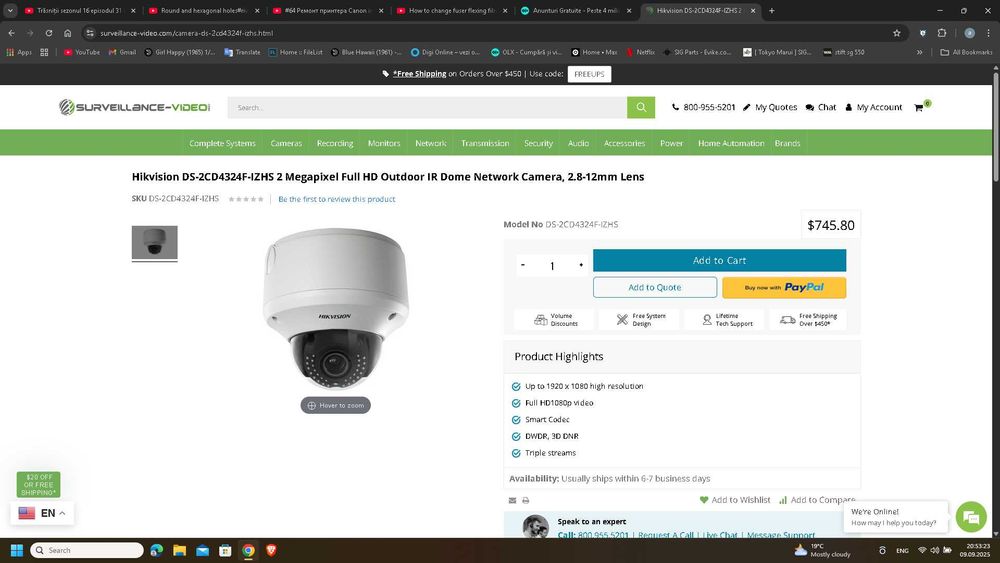
Task: Click the email product envelope icon
Action: pos(512,501)
